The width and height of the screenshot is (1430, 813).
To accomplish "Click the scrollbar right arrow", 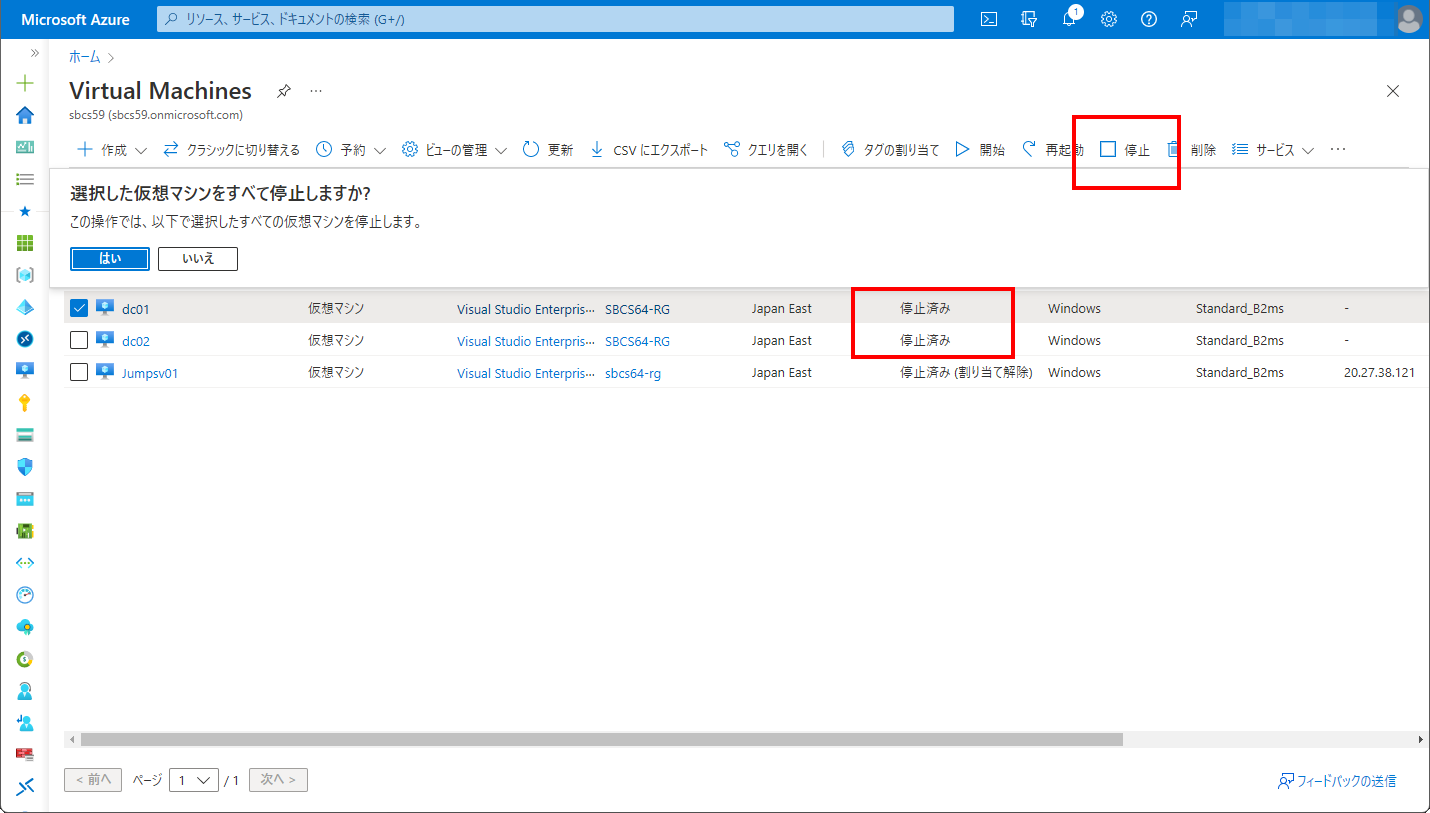I will (1420, 739).
